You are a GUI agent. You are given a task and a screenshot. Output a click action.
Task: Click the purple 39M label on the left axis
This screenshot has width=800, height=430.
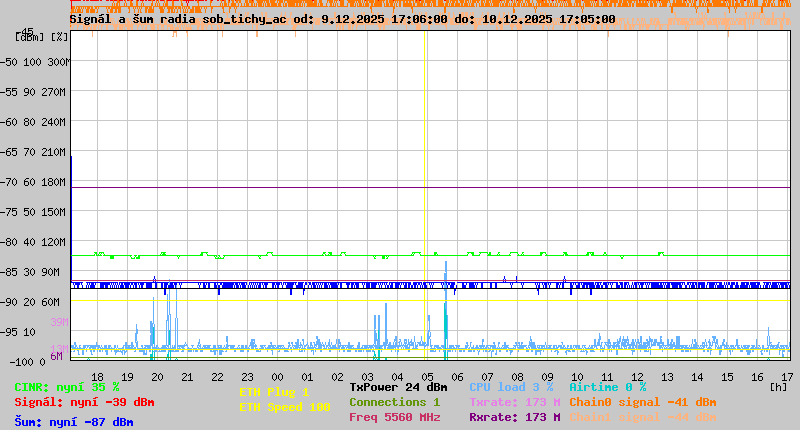pyautogui.click(x=58, y=322)
